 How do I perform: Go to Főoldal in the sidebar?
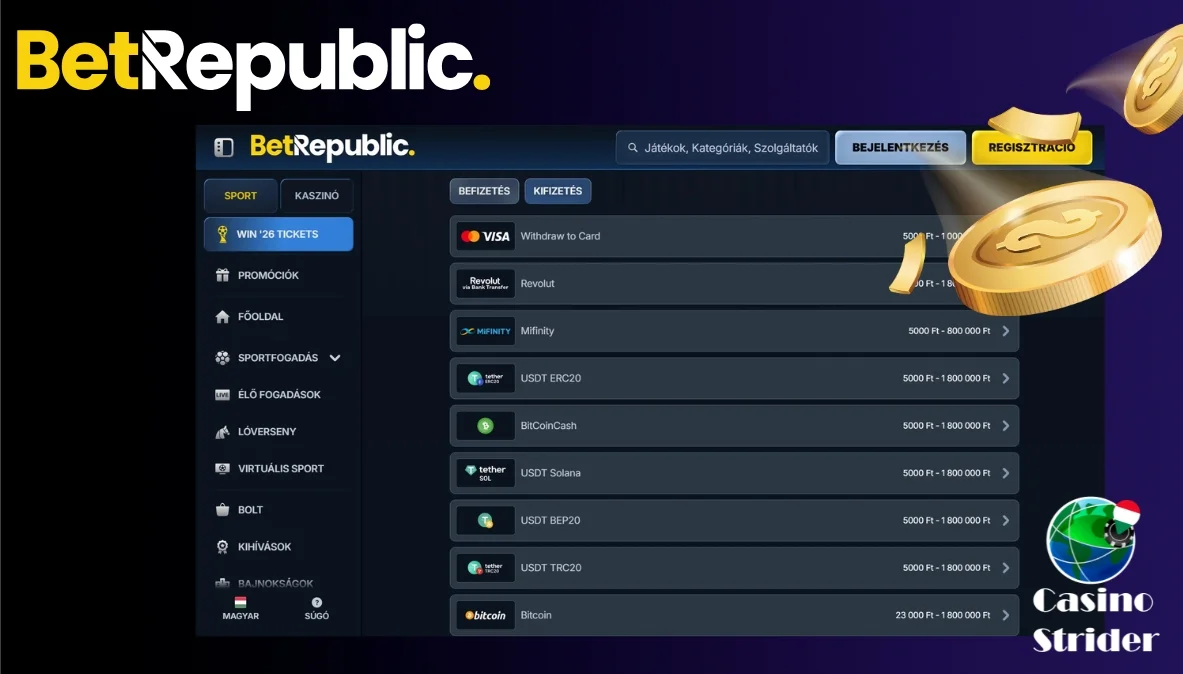[x=260, y=317]
